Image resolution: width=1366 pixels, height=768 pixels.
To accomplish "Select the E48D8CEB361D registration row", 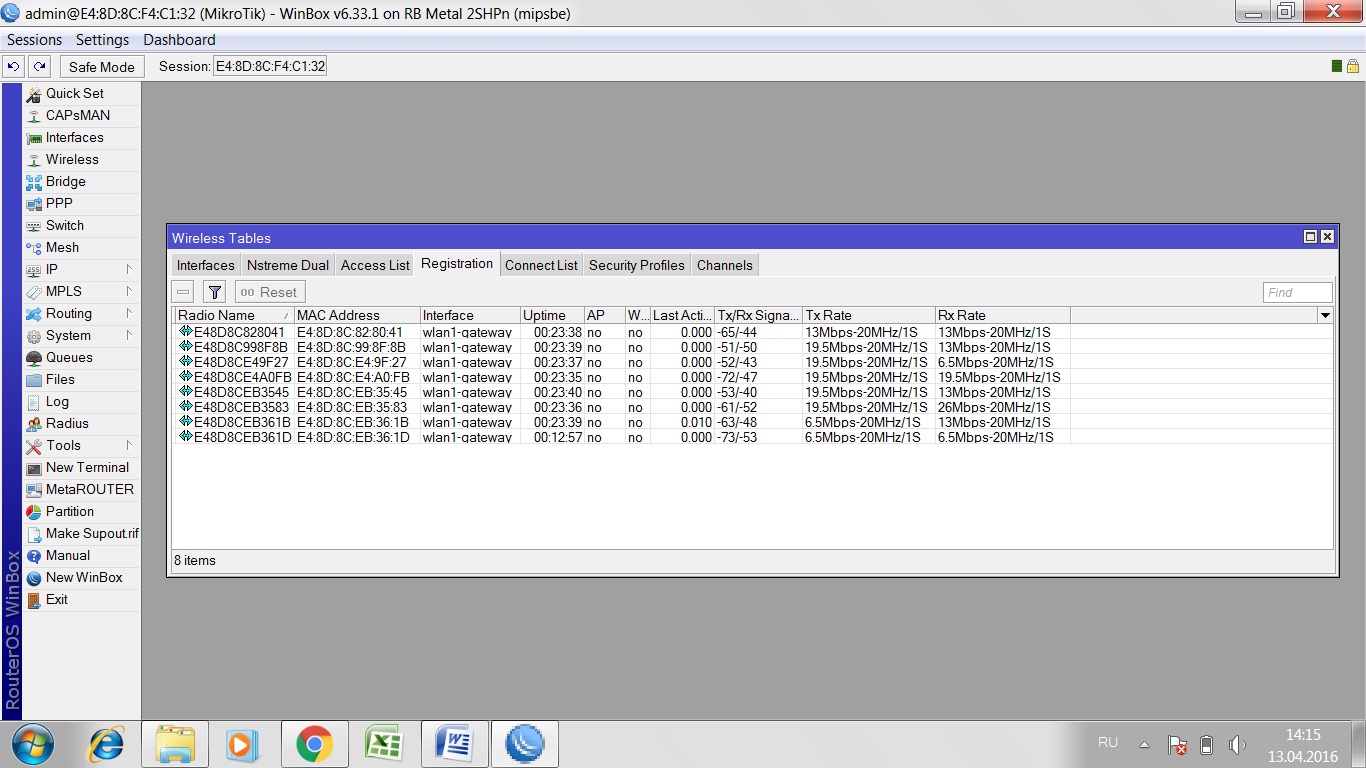I will (753, 437).
